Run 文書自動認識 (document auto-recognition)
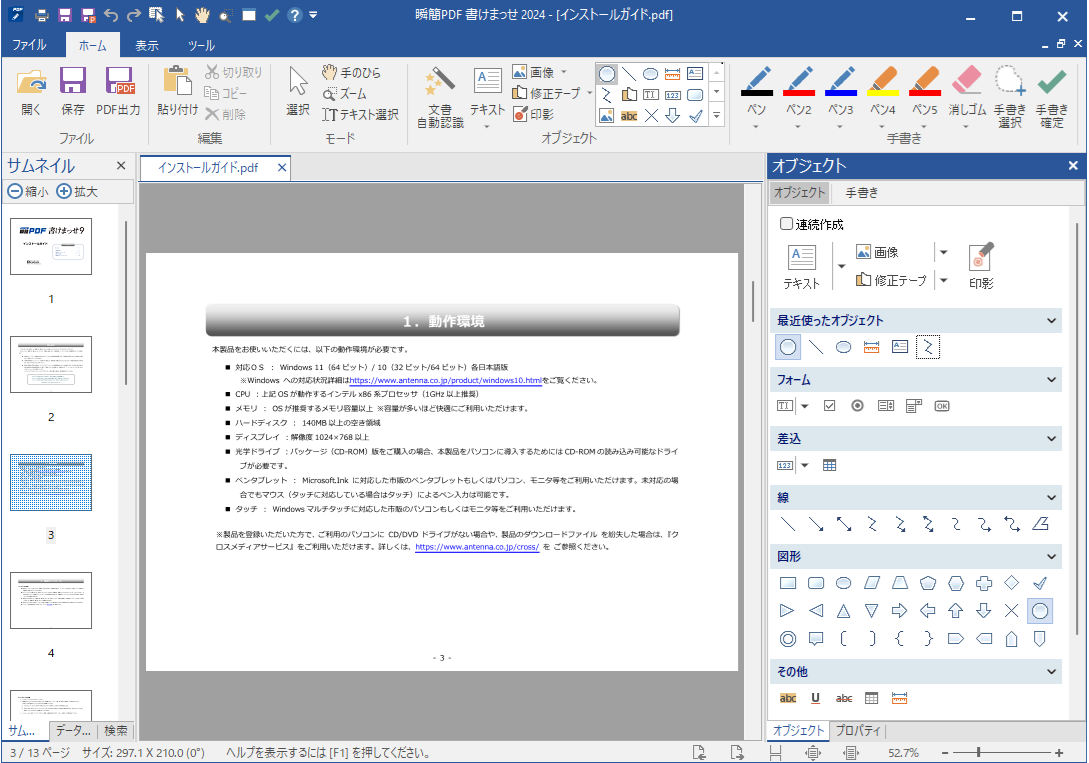This screenshot has width=1089, height=763. [x=438, y=97]
